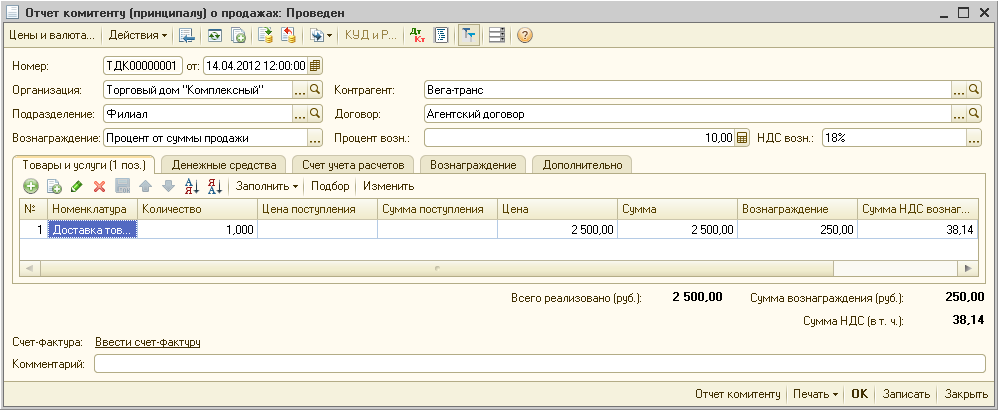Click the go-to-list toolbar icon
The height and width of the screenshot is (410, 998).
coord(186,36)
